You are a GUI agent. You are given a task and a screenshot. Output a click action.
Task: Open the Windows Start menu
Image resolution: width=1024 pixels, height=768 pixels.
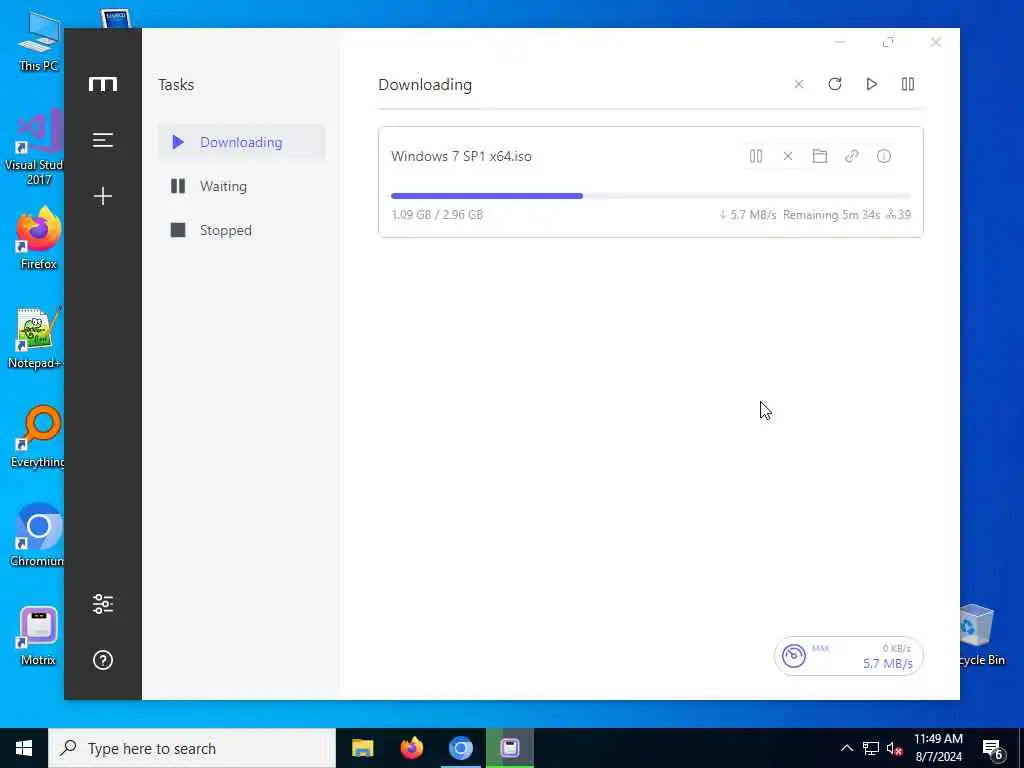(x=24, y=748)
